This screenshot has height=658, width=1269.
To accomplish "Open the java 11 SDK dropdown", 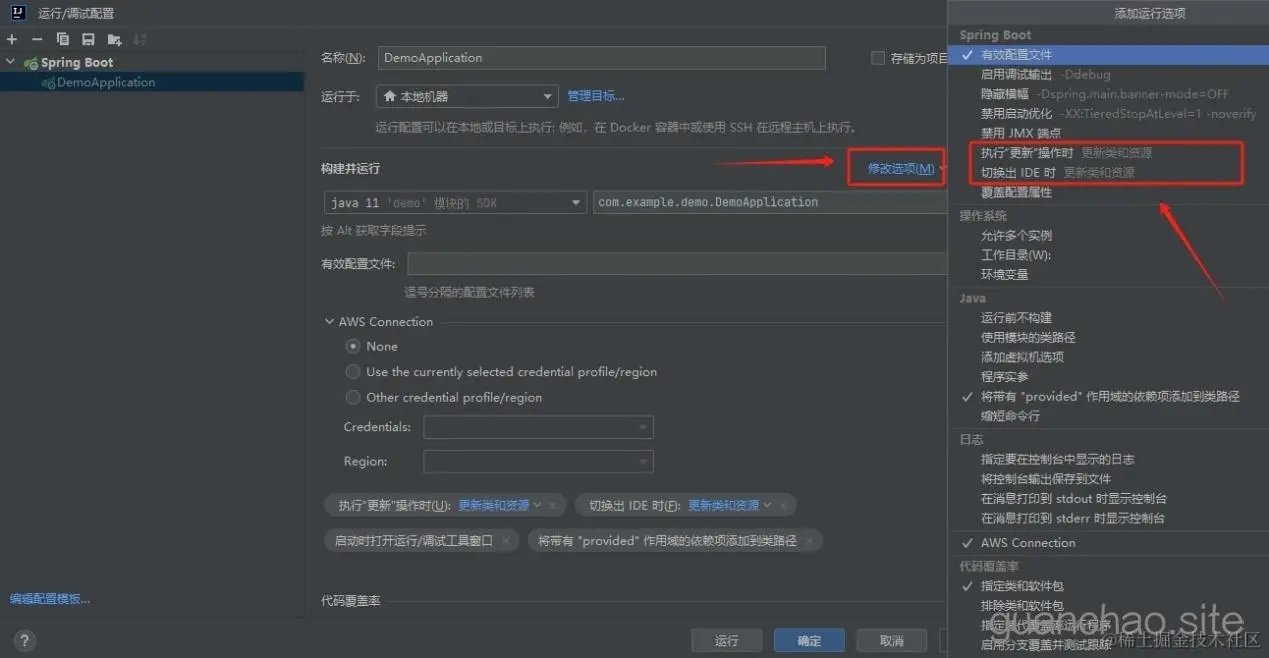I will [455, 202].
